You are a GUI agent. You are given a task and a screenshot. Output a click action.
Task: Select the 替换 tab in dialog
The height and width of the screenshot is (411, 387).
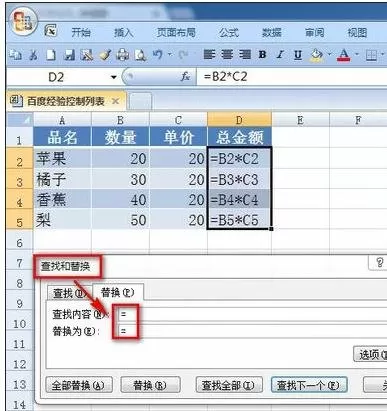click(x=118, y=292)
